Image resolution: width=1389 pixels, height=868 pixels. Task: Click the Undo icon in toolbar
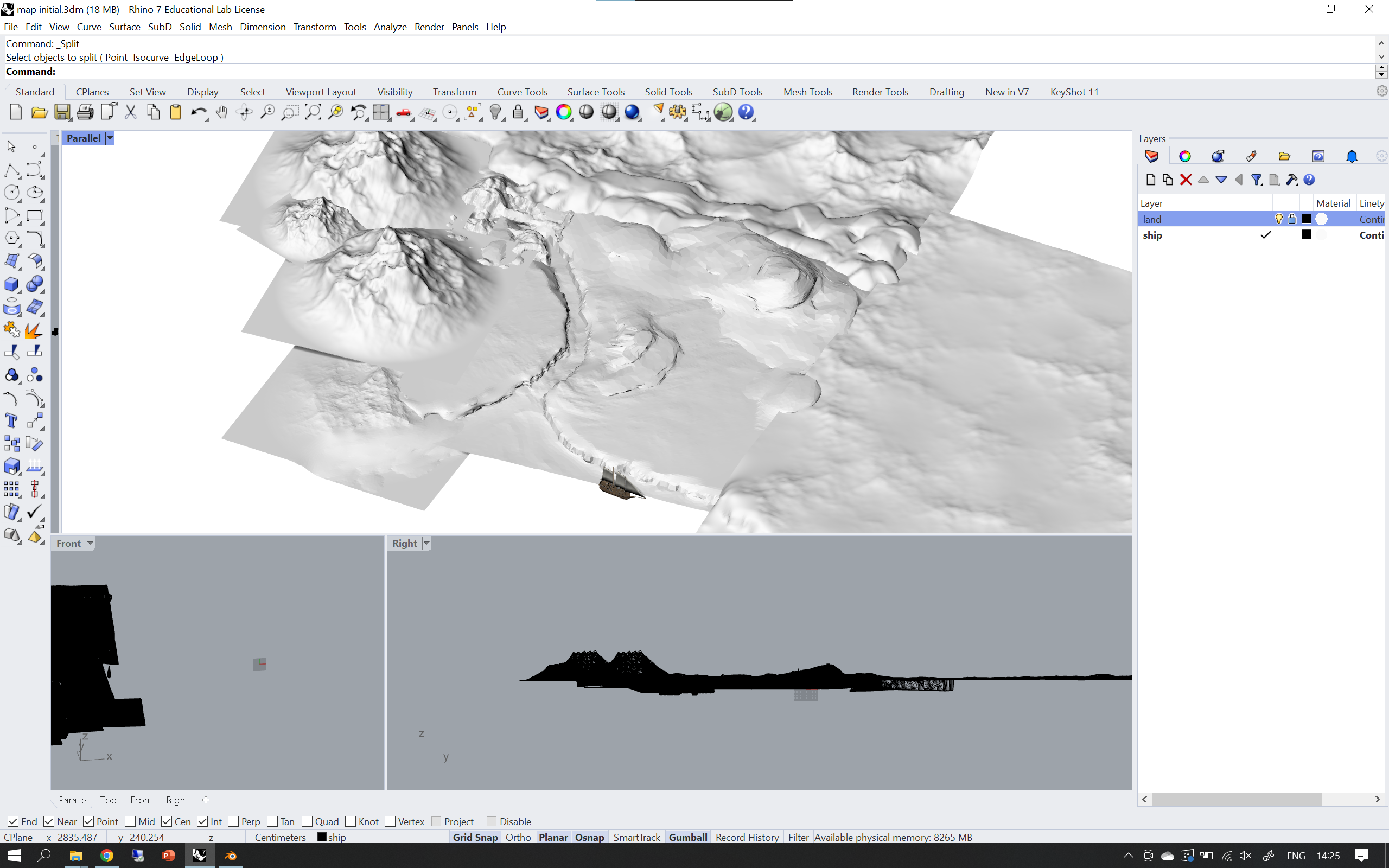click(x=198, y=112)
